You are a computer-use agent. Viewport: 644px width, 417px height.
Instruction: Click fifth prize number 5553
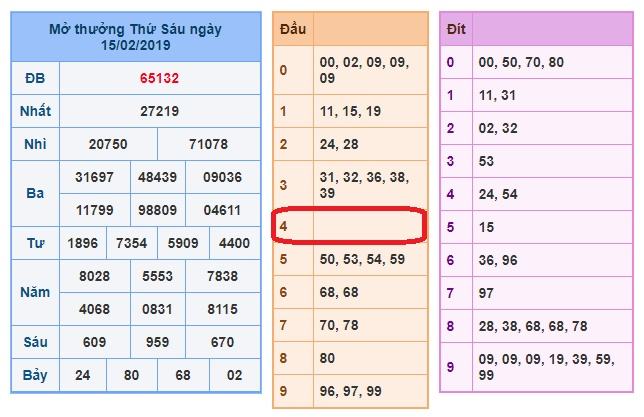click(x=159, y=276)
